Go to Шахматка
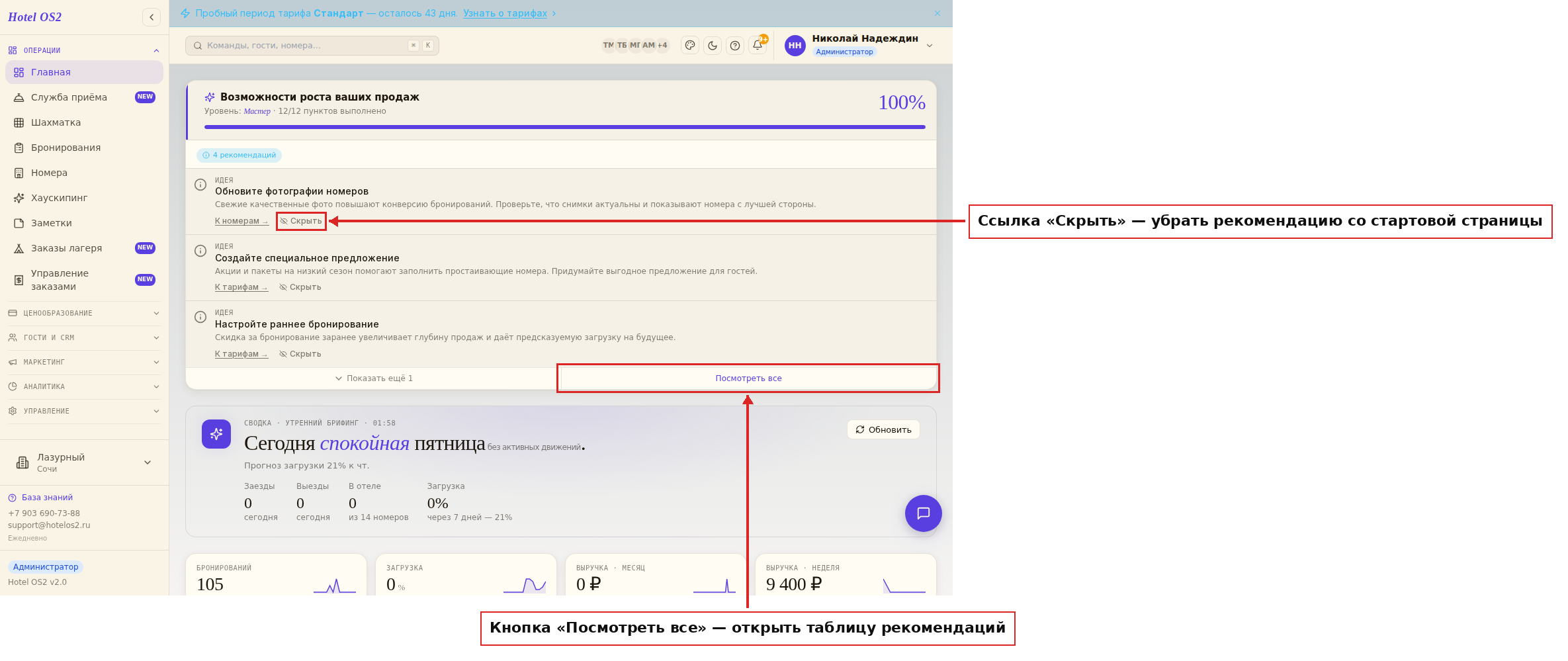The image size is (1568, 661). coord(84,122)
